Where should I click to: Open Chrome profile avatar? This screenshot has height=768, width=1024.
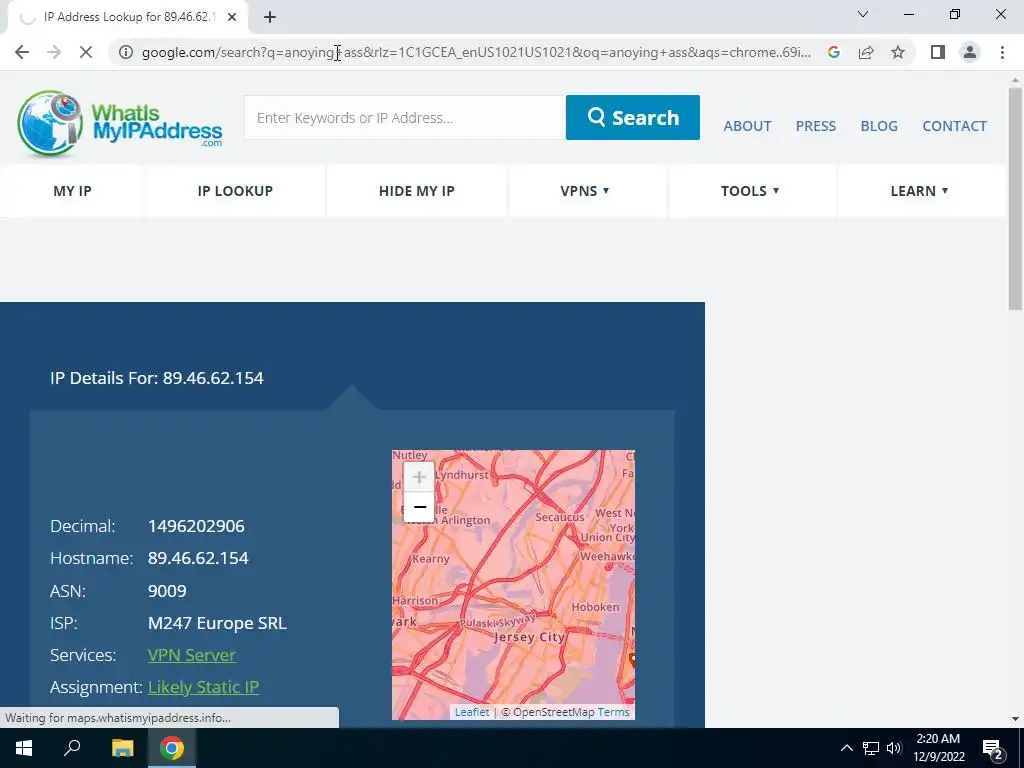click(970, 52)
